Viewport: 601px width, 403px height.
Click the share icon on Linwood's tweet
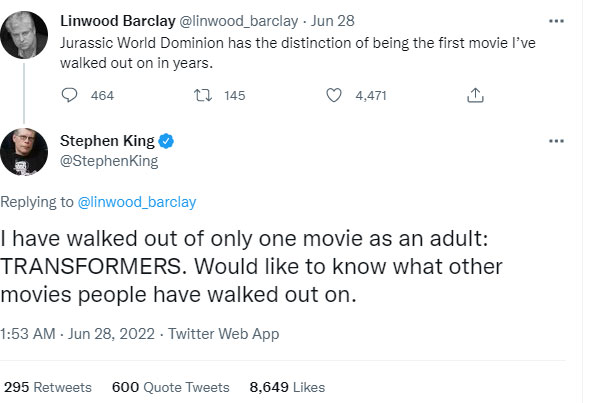pos(476,95)
